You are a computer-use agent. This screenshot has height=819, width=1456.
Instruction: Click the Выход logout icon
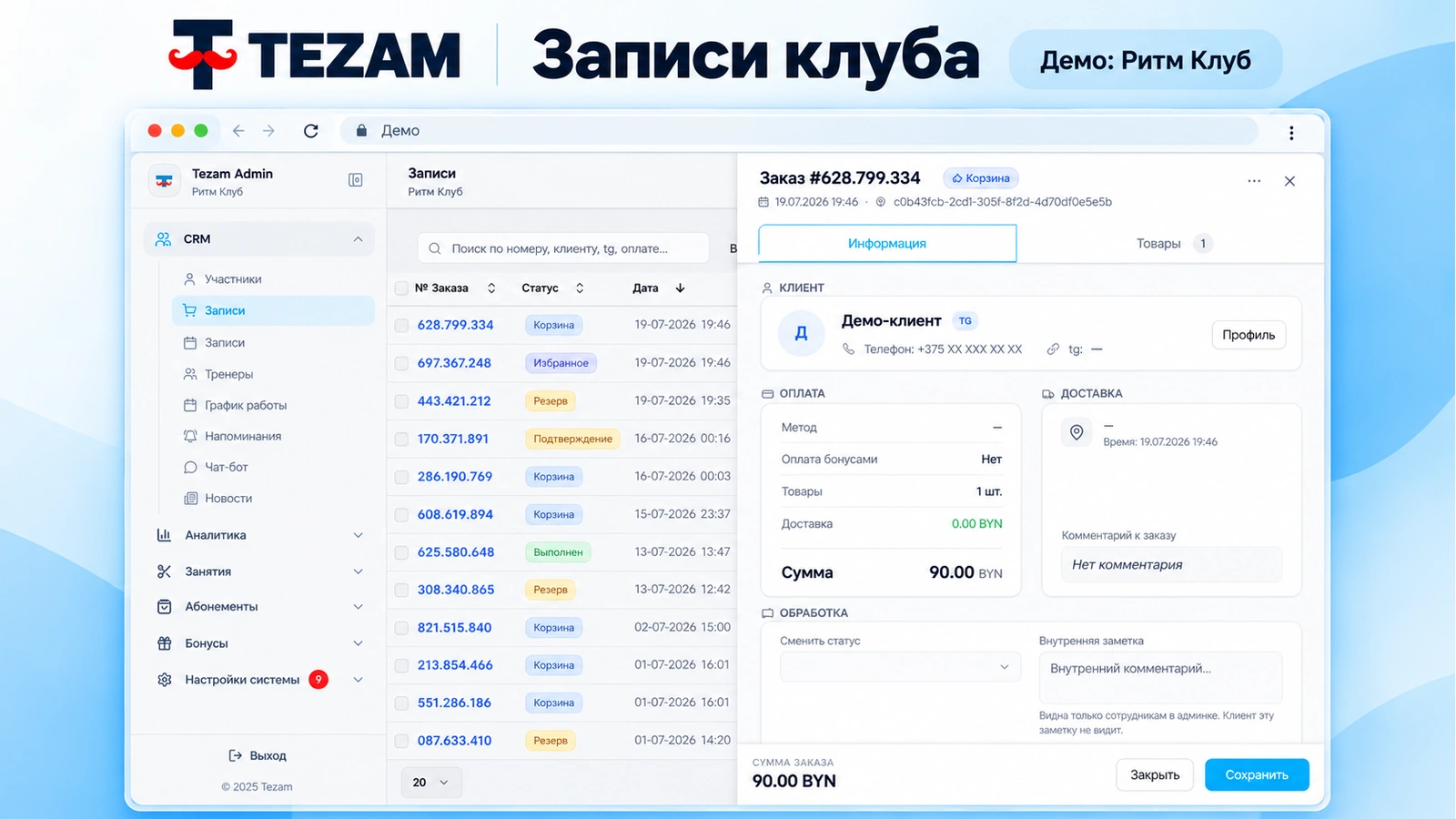click(235, 755)
